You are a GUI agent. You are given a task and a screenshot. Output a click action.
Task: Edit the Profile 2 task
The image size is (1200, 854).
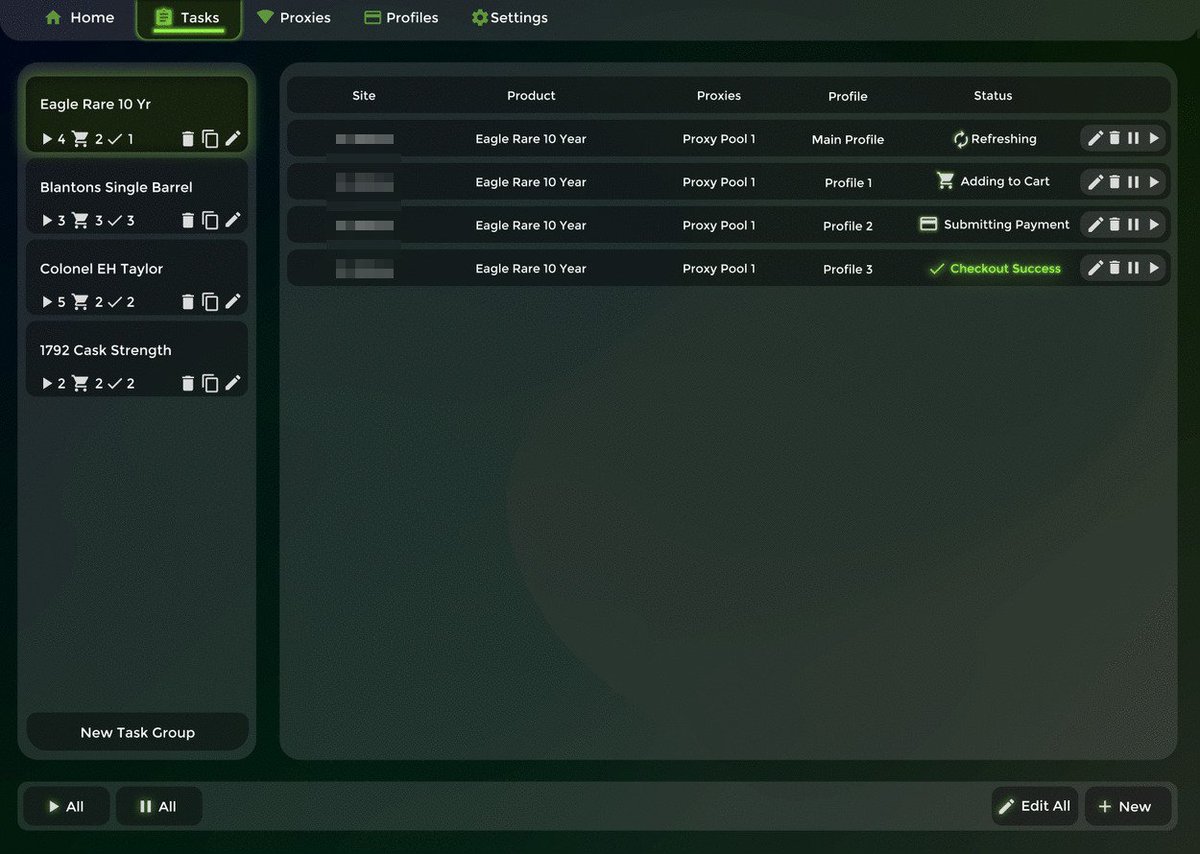(x=1095, y=225)
